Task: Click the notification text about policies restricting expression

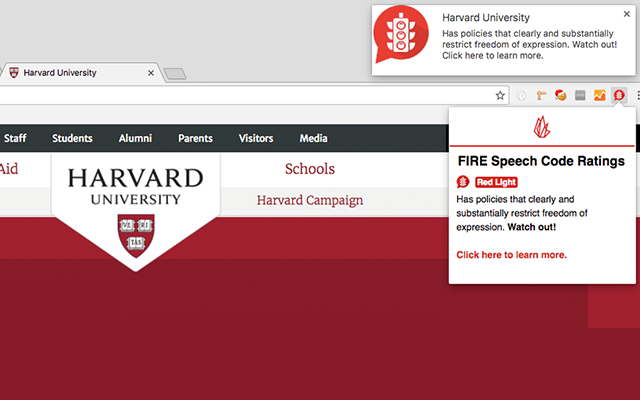Action: click(530, 44)
